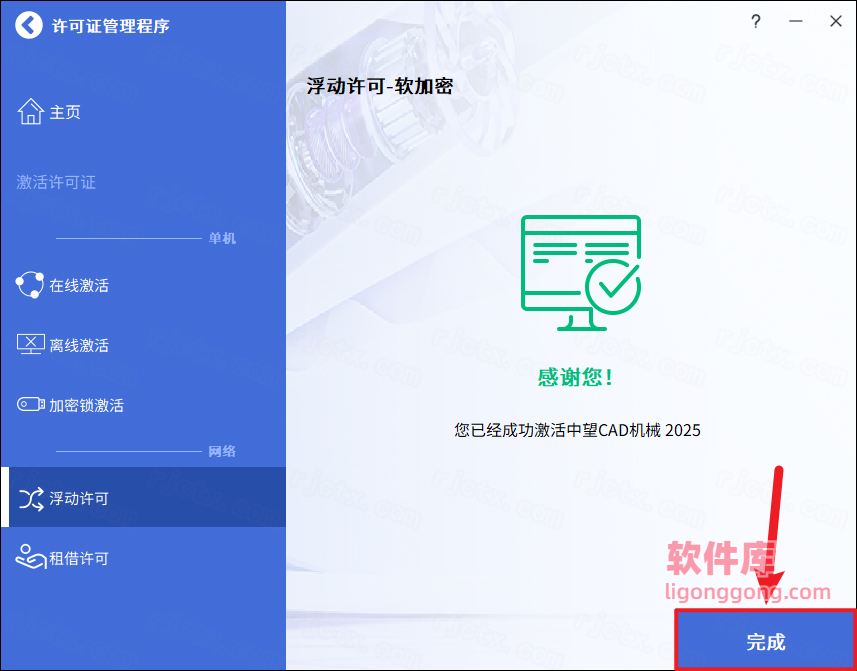This screenshot has width=857, height=671.
Task: Click the 完成 finish button
Action: 766,641
